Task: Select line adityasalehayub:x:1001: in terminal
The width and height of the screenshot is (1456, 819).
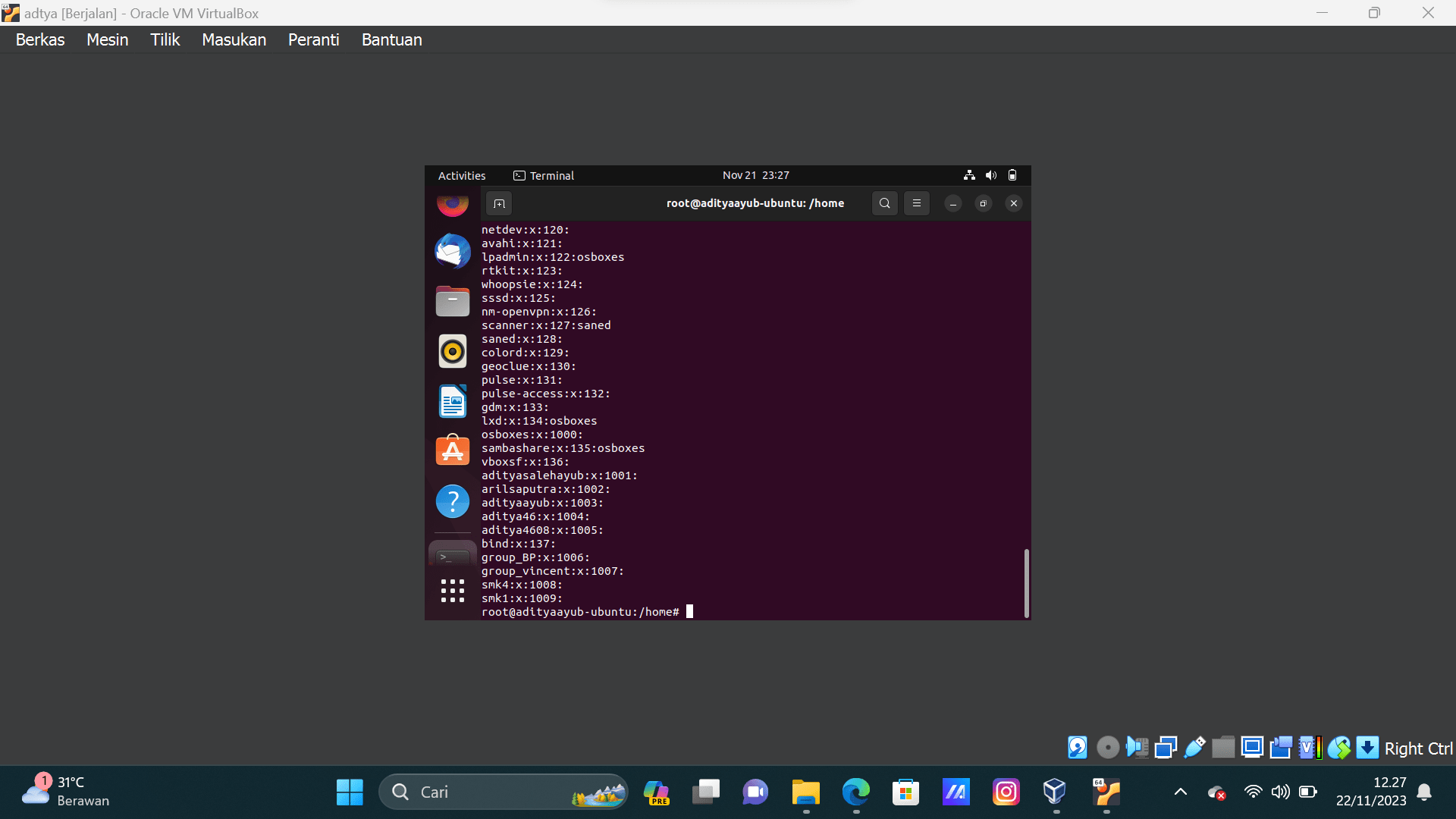Action: pos(560,475)
